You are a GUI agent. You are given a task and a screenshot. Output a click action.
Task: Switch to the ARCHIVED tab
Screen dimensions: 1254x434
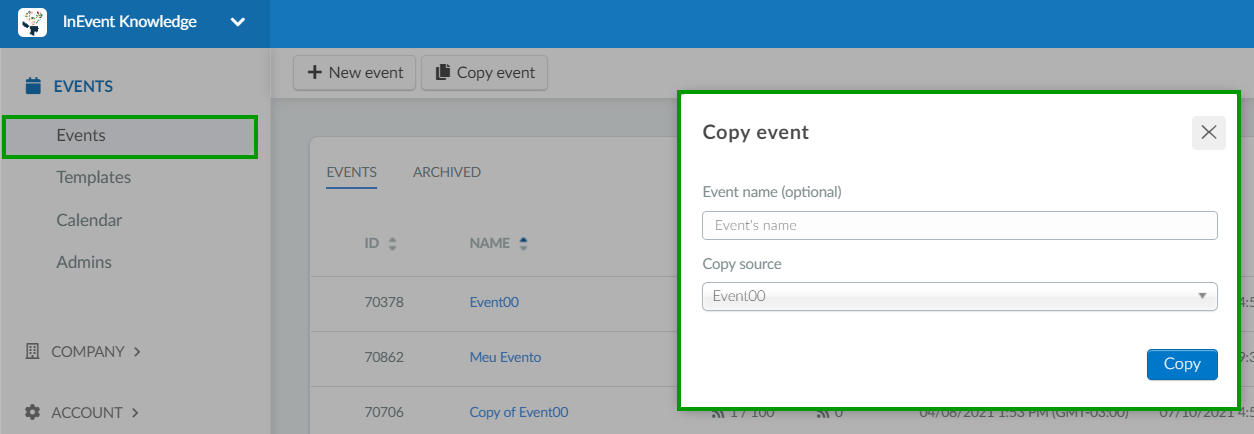click(447, 172)
